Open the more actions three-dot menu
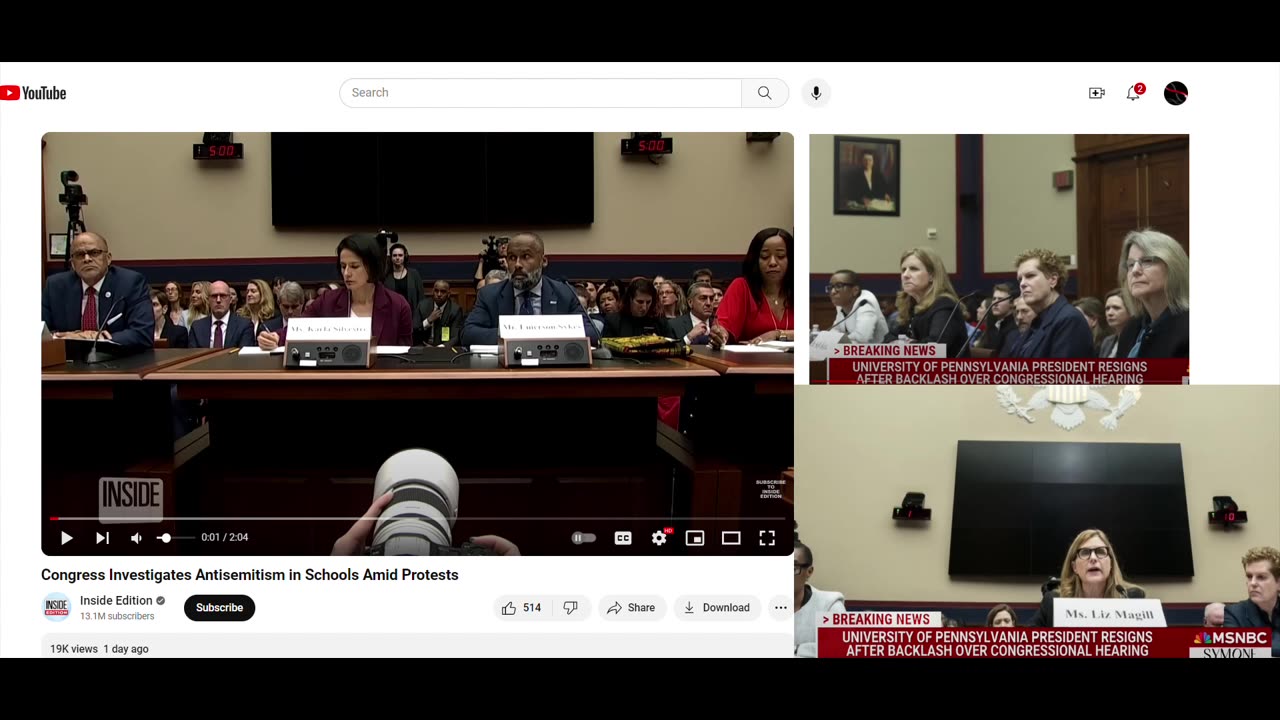This screenshot has width=1280, height=720. click(781, 608)
